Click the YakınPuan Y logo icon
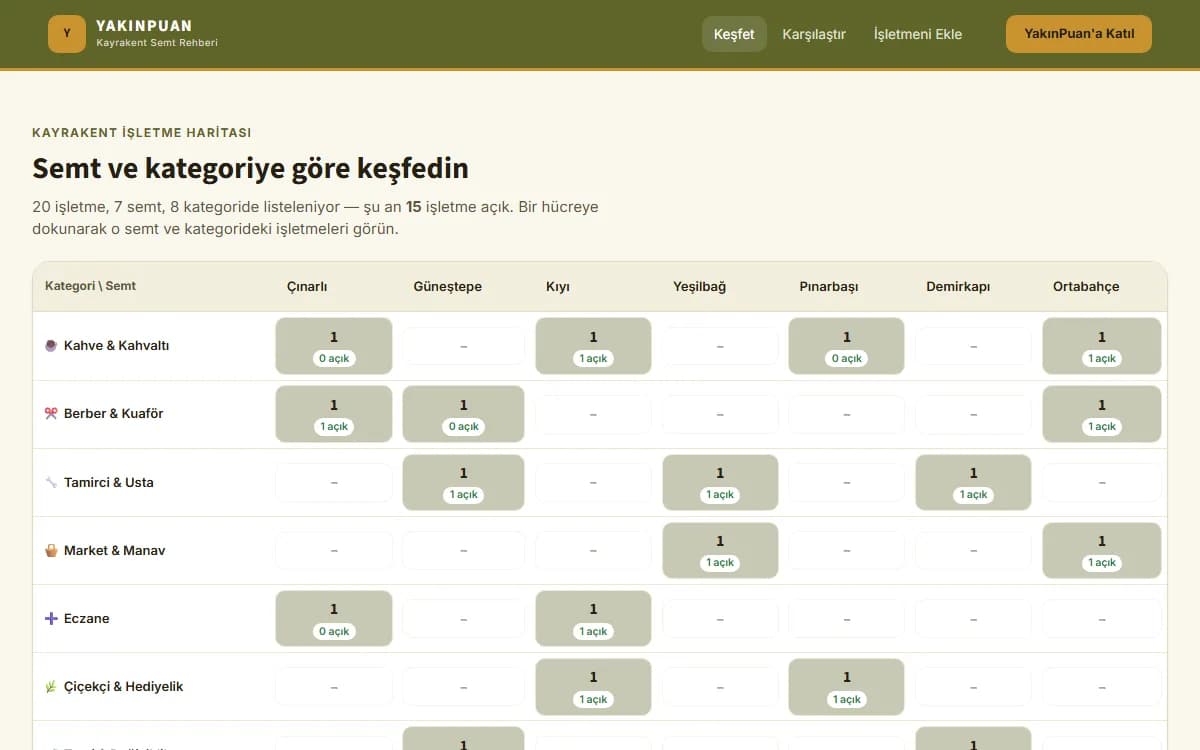Screen dimensions: 1200x750 click(x=67, y=34)
